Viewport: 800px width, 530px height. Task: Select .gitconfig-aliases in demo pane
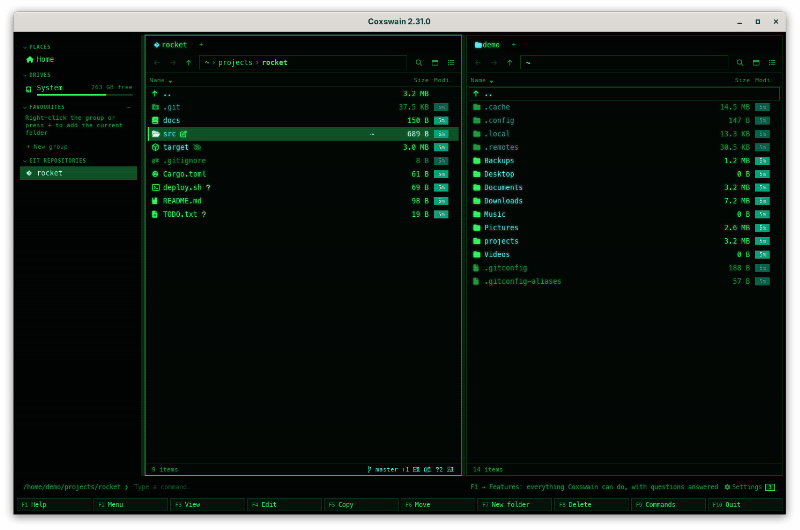[x=624, y=282]
